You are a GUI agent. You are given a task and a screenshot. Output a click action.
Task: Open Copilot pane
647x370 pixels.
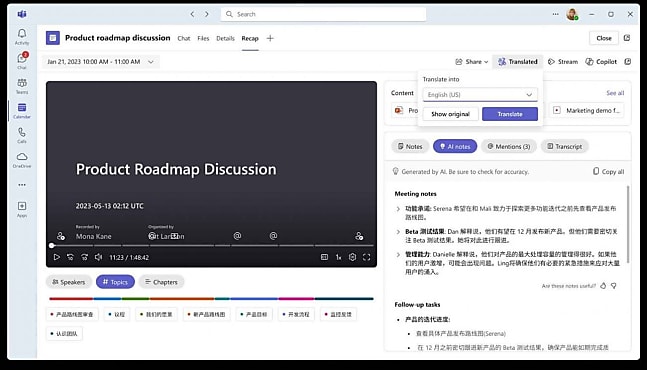coord(601,62)
